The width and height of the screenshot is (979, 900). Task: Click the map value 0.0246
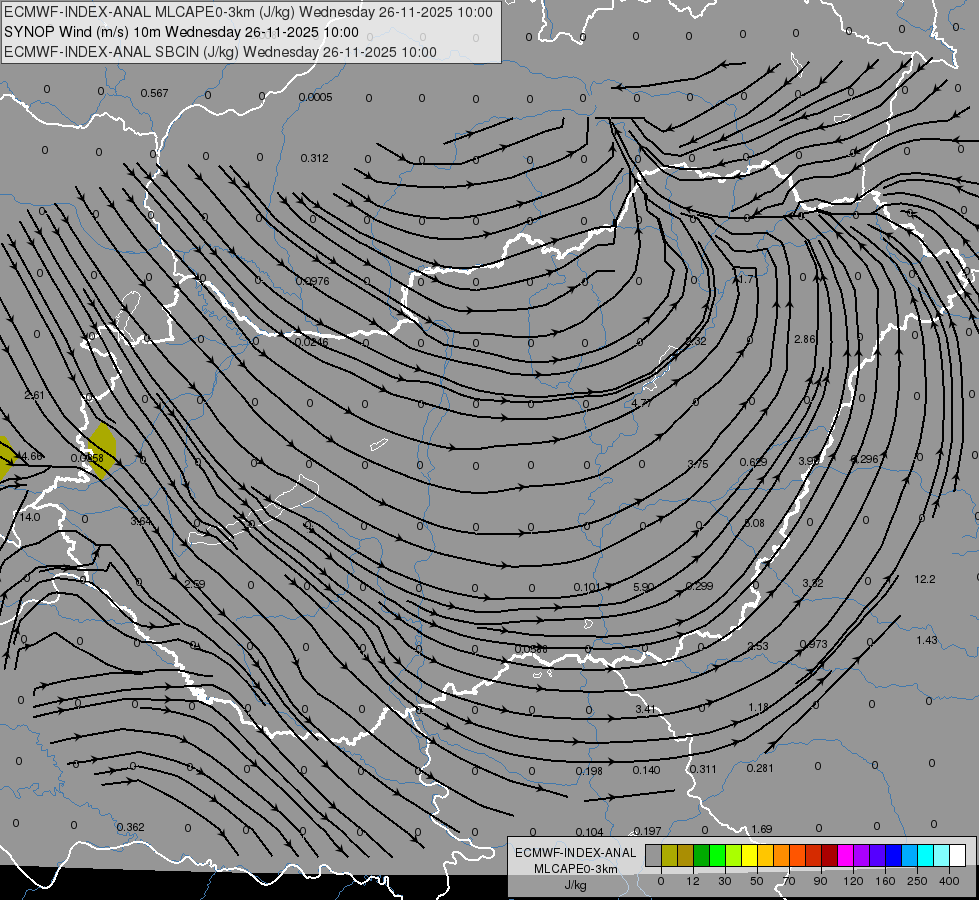point(312,342)
